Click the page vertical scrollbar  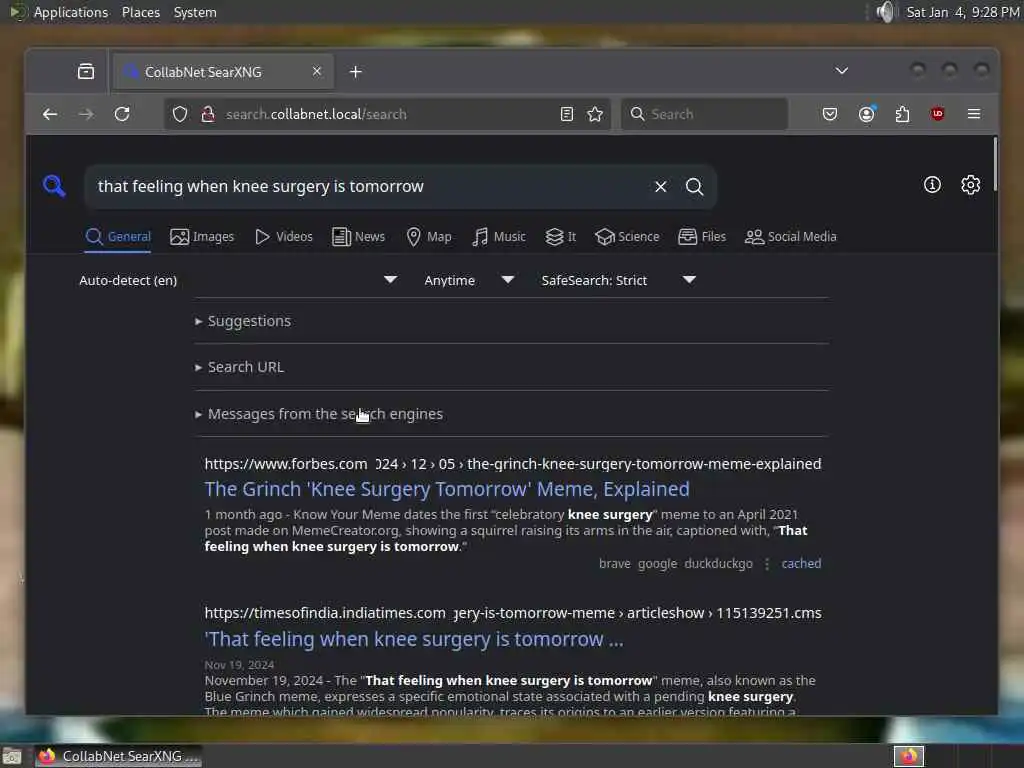tap(995, 165)
